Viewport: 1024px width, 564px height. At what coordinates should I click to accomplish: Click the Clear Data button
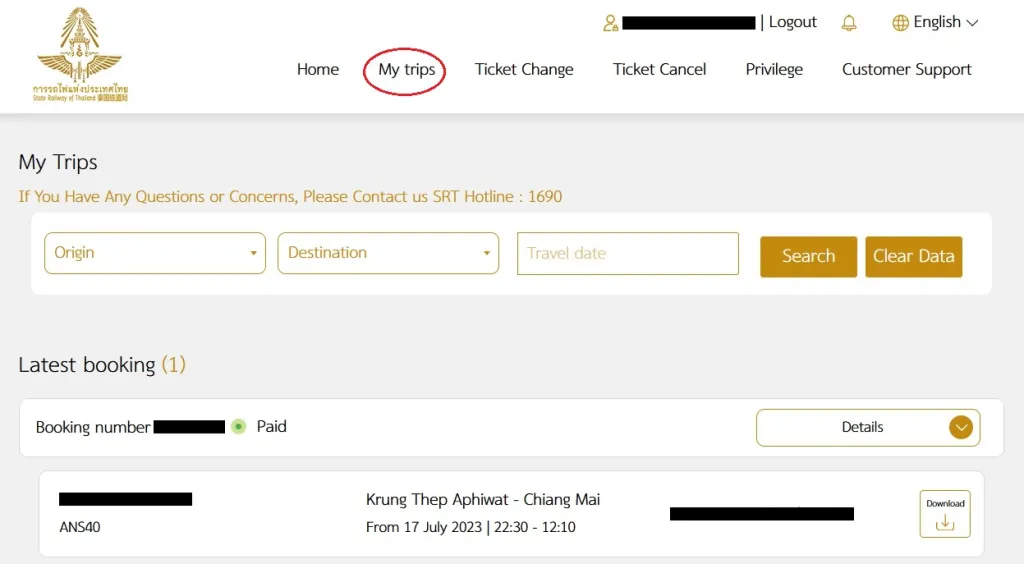point(914,257)
